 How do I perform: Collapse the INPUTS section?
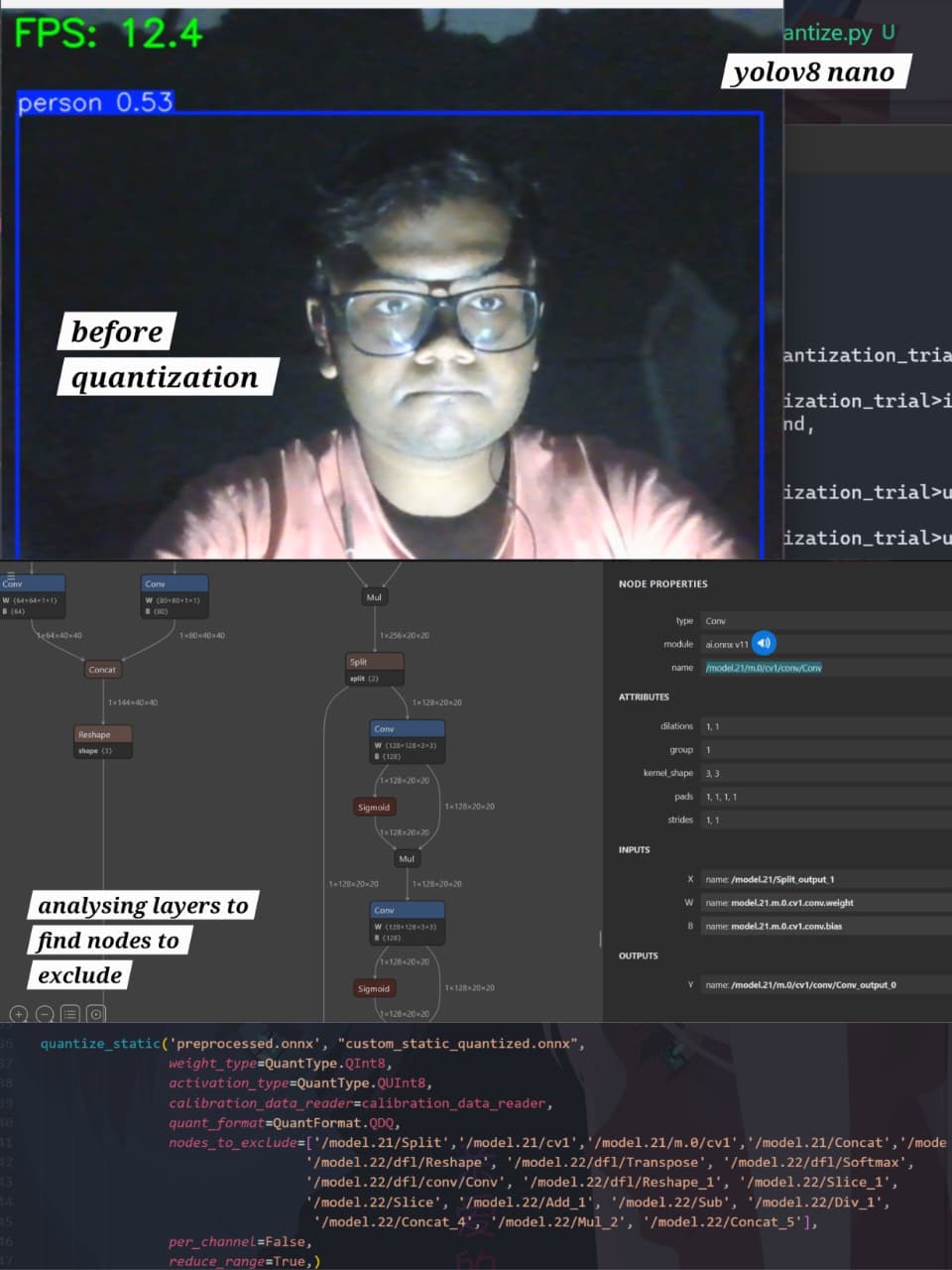pyautogui.click(x=635, y=849)
